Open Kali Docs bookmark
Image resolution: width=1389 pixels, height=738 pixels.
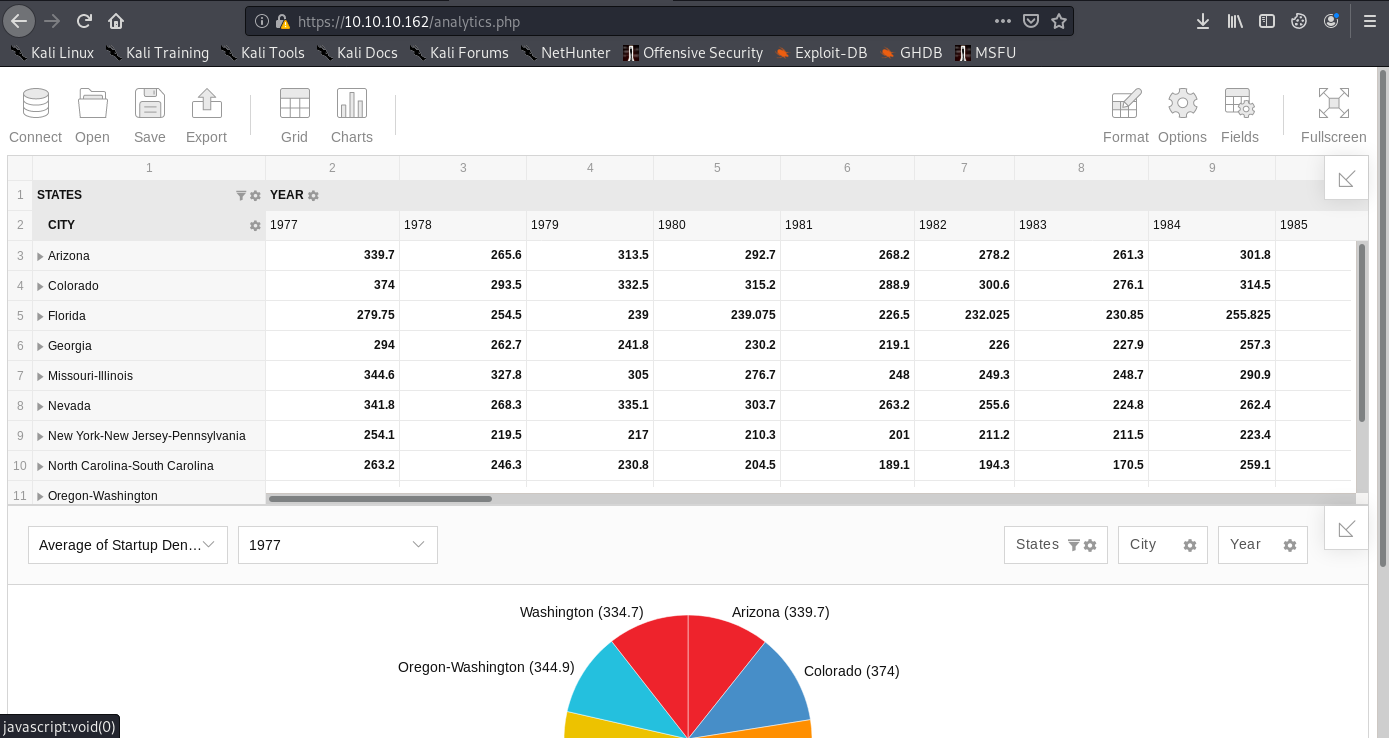point(357,53)
